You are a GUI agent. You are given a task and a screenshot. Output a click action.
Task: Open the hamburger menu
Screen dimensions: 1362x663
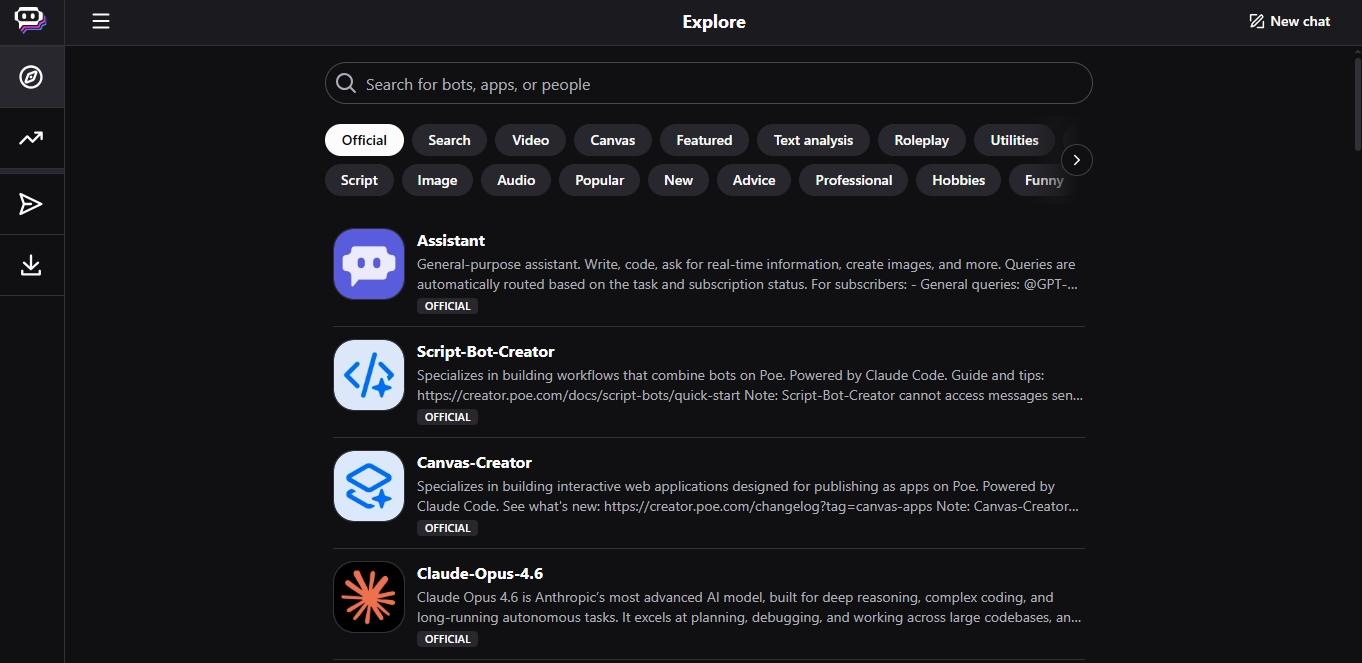[101, 21]
